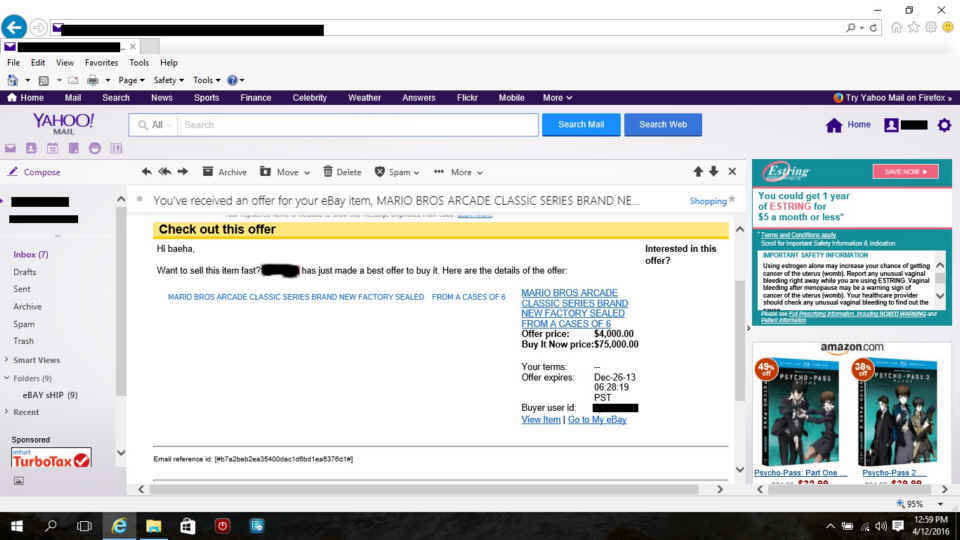Image resolution: width=960 pixels, height=540 pixels.
Task: Delete the current email
Action: [x=342, y=172]
